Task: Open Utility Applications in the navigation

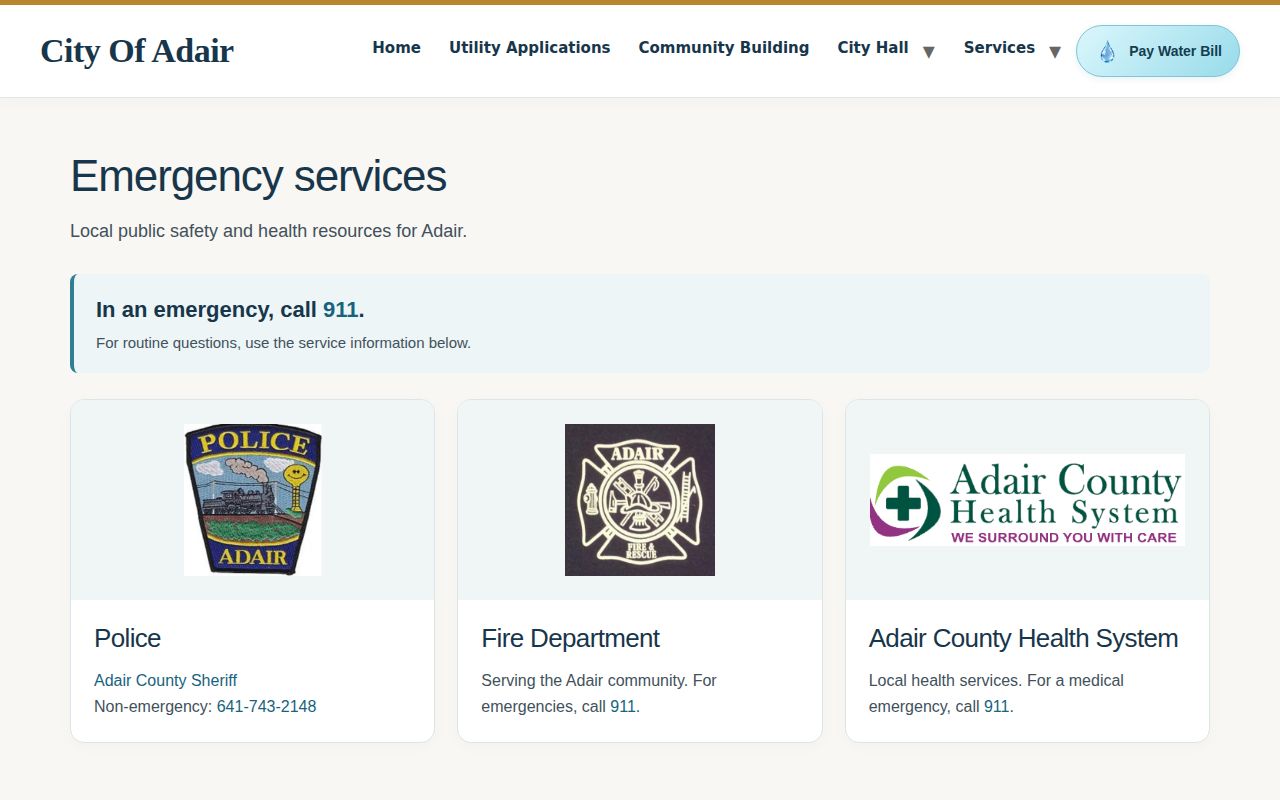Action: 529,48
